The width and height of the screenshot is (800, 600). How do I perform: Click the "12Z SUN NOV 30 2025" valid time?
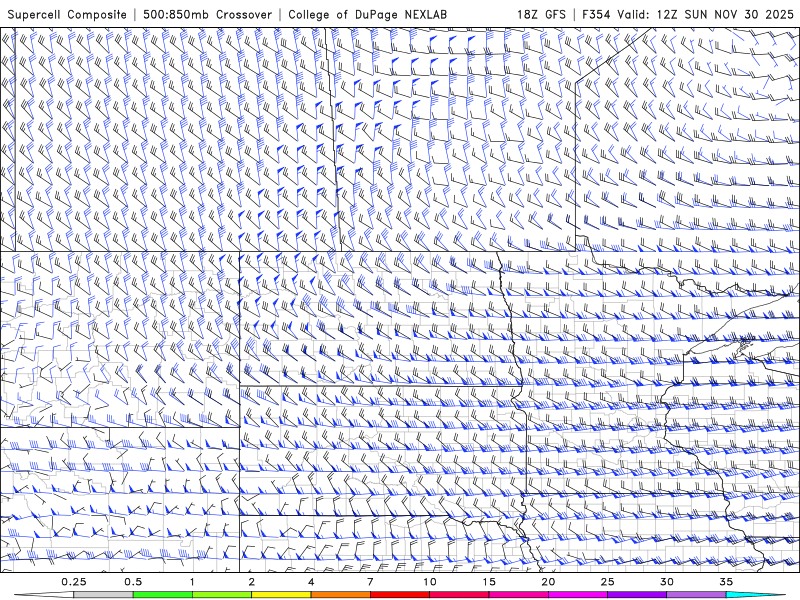(x=725, y=14)
